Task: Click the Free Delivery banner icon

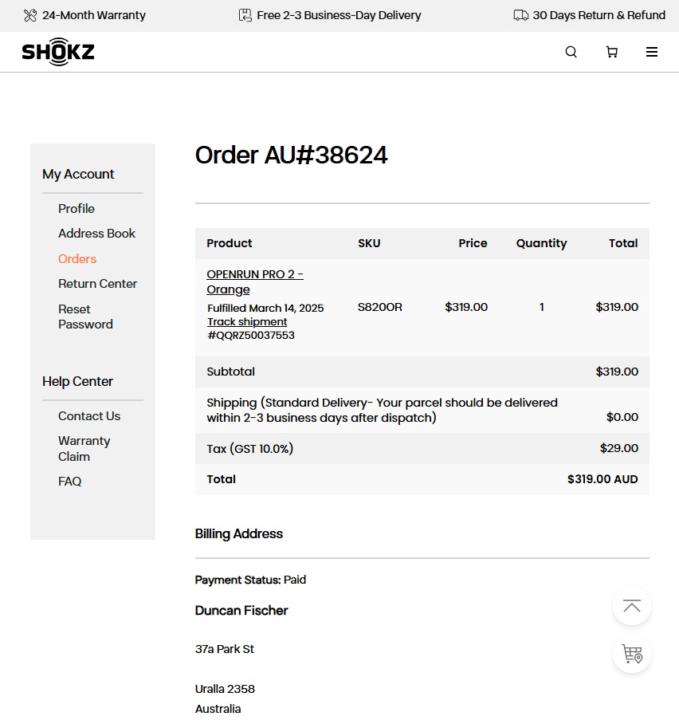Action: coord(245,15)
